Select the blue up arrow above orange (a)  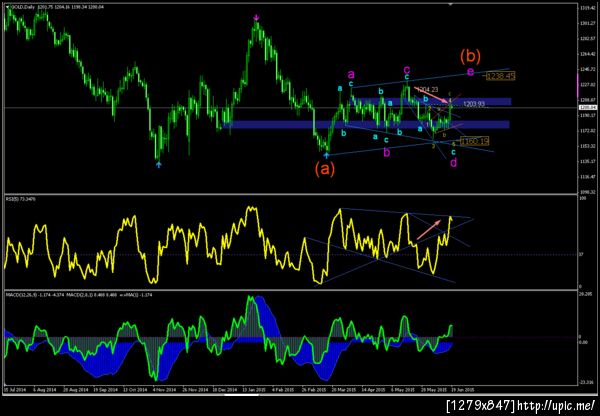(326, 155)
